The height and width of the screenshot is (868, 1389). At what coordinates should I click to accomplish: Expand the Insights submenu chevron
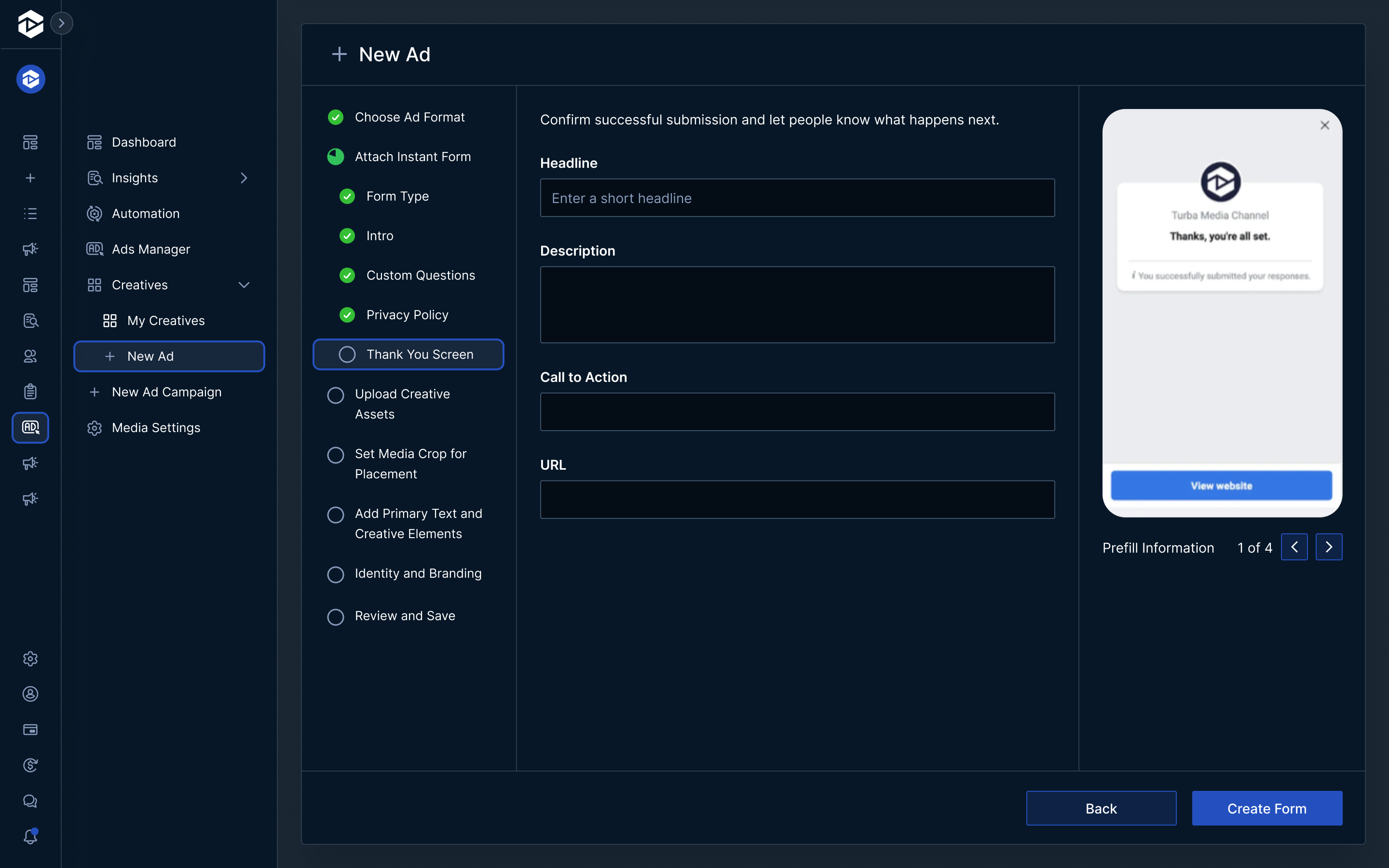point(244,178)
